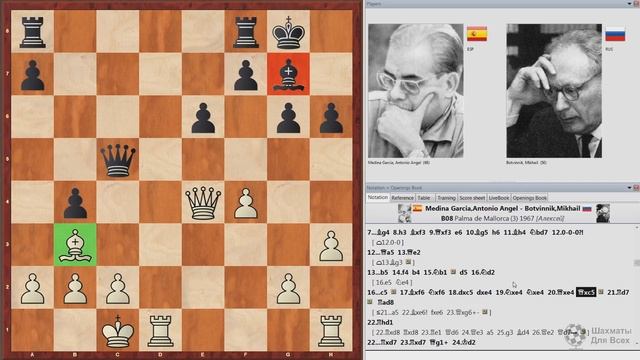This screenshot has width=640, height=360.
Task: Select the white pawn on b2
Action: [x=75, y=288]
